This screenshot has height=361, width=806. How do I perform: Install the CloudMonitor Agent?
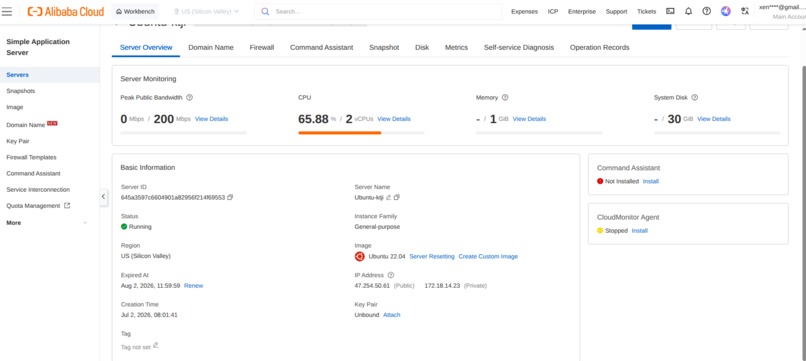(640, 231)
